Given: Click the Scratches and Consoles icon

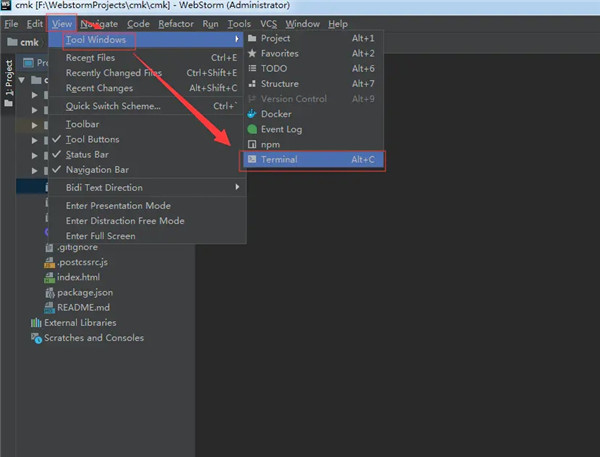Looking at the screenshot, I should click(x=36, y=338).
